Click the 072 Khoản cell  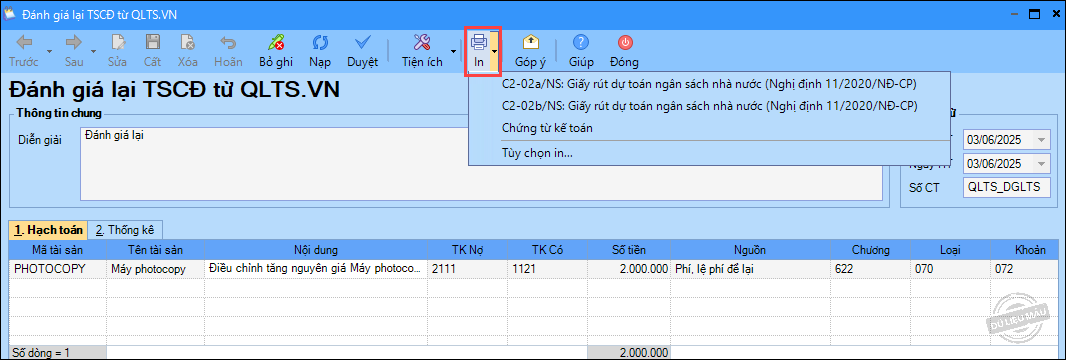tap(1024, 269)
